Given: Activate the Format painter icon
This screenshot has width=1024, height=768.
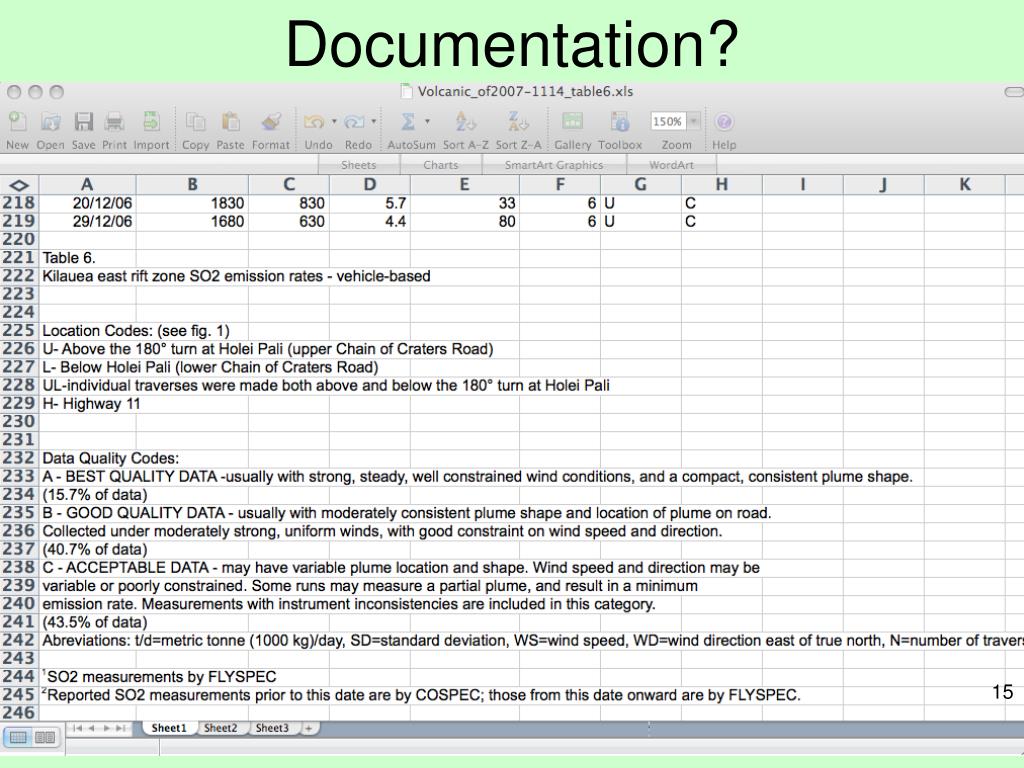Looking at the screenshot, I should point(271,121).
